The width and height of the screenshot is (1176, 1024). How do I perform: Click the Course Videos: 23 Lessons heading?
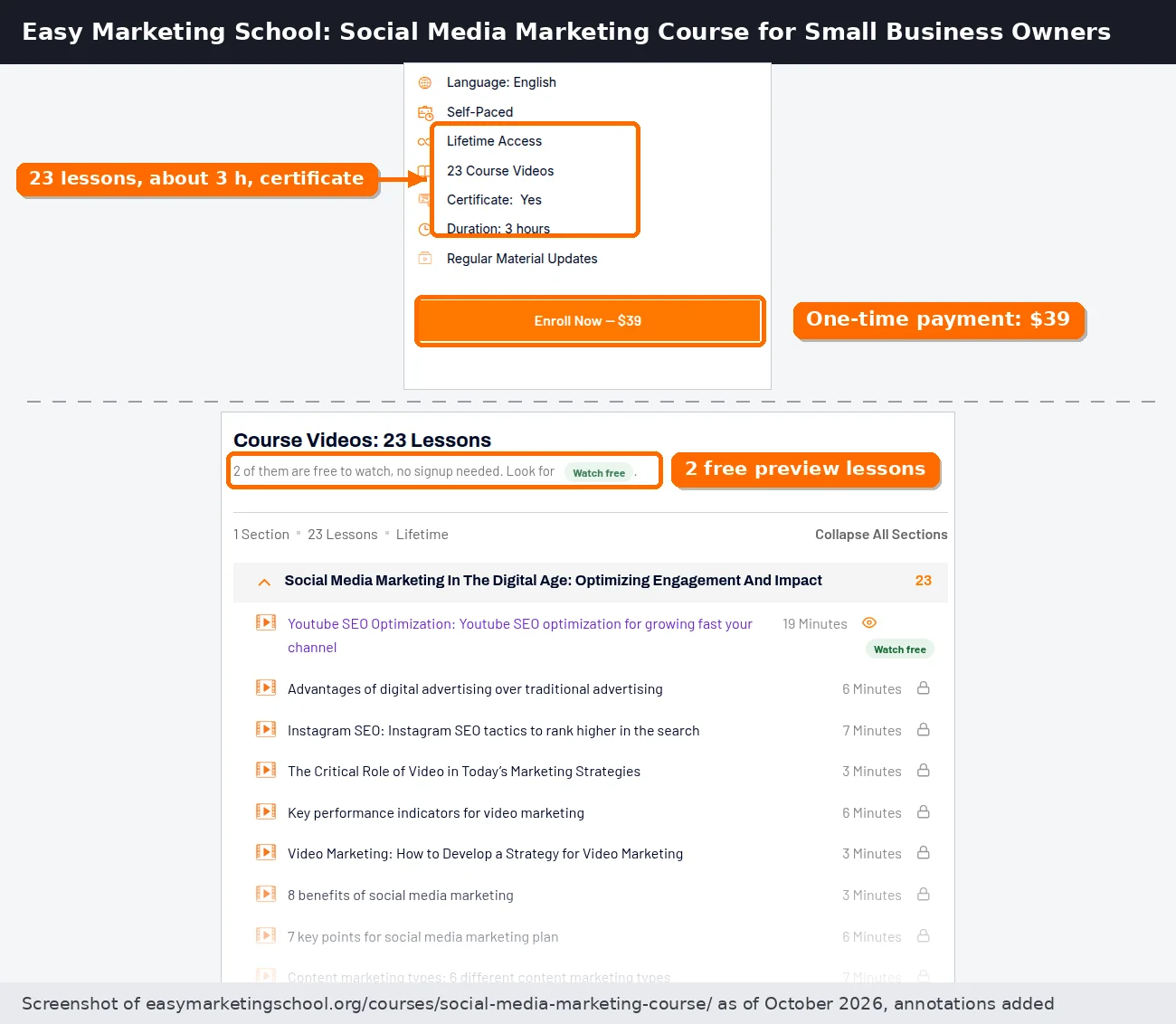click(x=363, y=441)
